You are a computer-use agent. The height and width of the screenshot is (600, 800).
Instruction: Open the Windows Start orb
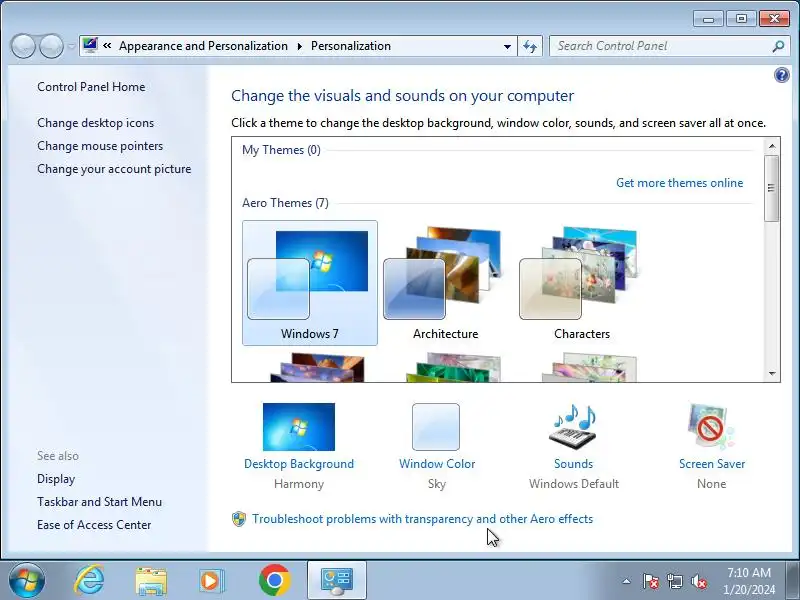(27, 580)
